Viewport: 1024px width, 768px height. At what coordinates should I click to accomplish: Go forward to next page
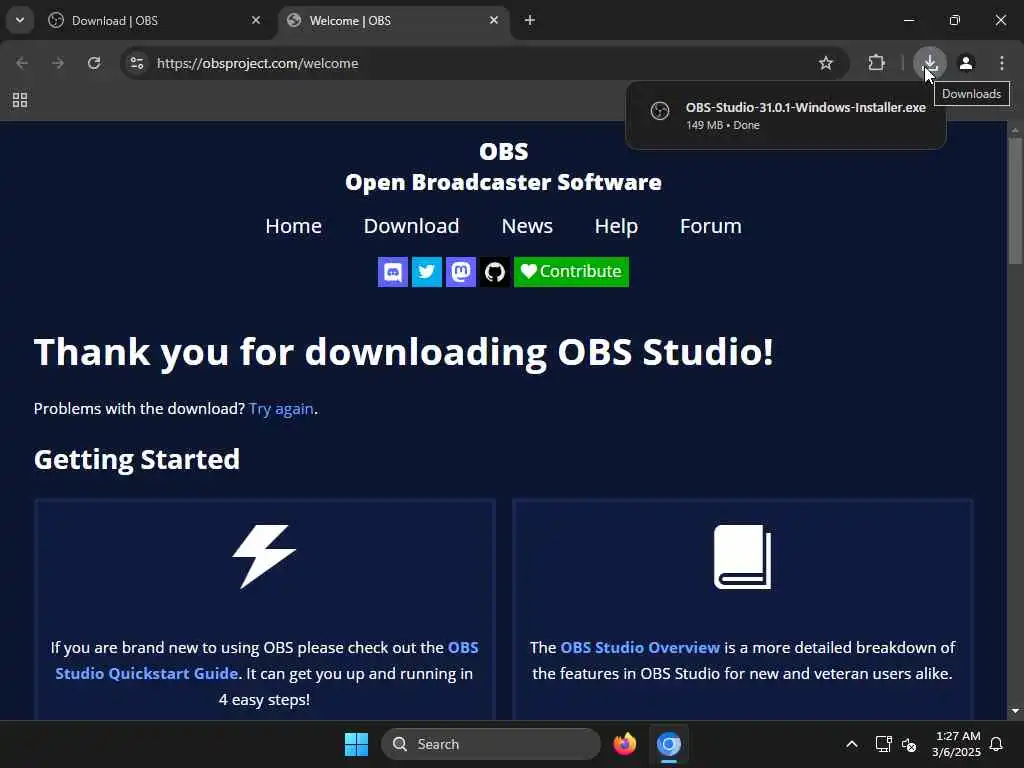pyautogui.click(x=58, y=63)
